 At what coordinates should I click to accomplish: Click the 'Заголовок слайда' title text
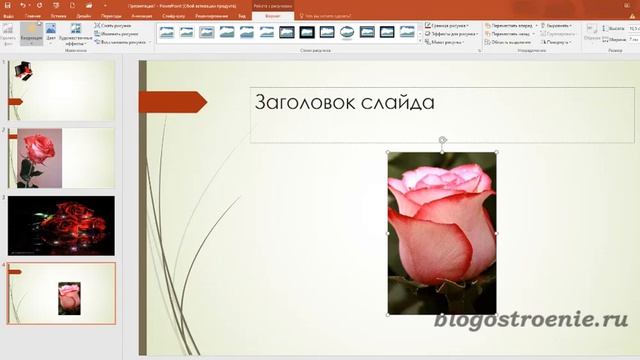(344, 102)
